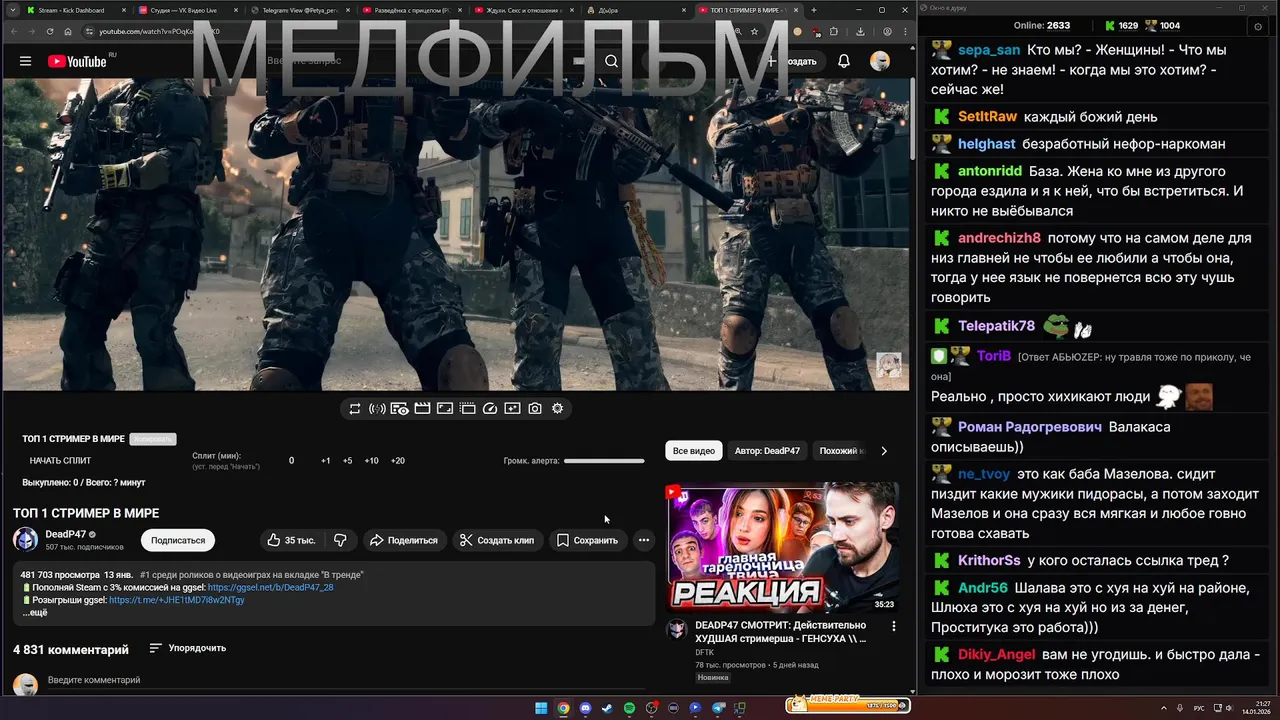Click the YouTube search magnifier button
Viewport: 1280px width, 720px height.
[x=611, y=61]
